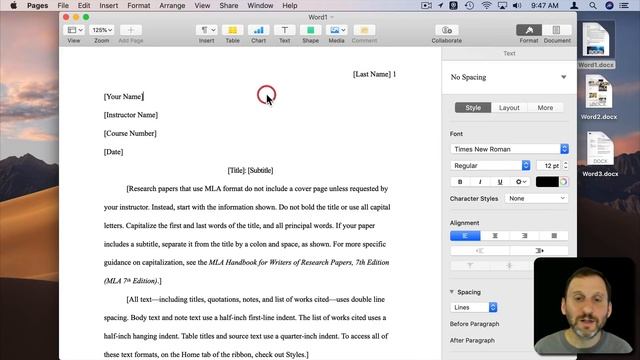Click the [Course Number] placeholder text
Screen dimensions: 640x360
pyautogui.click(x=130, y=133)
